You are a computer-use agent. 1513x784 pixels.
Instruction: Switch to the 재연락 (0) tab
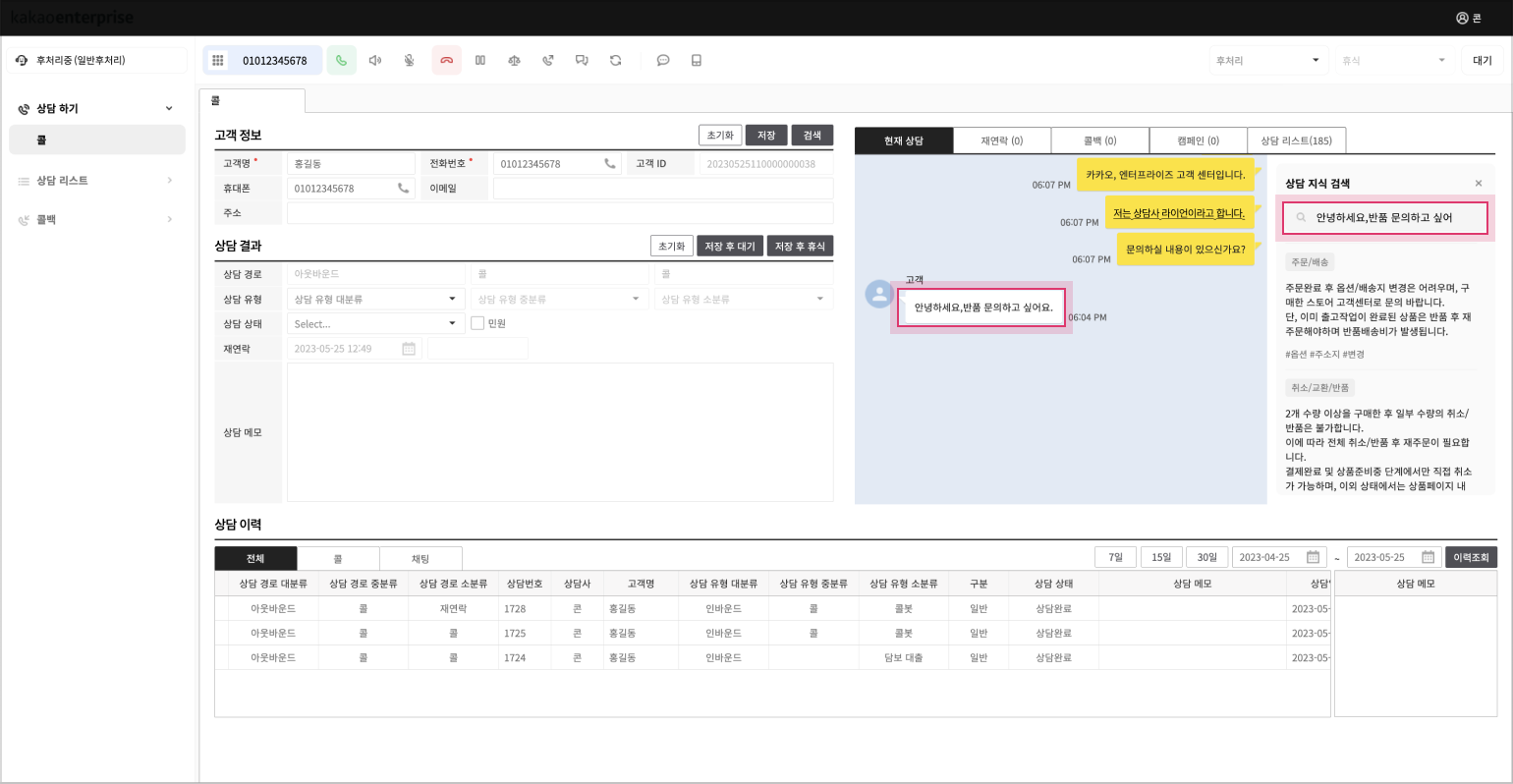(x=1001, y=140)
